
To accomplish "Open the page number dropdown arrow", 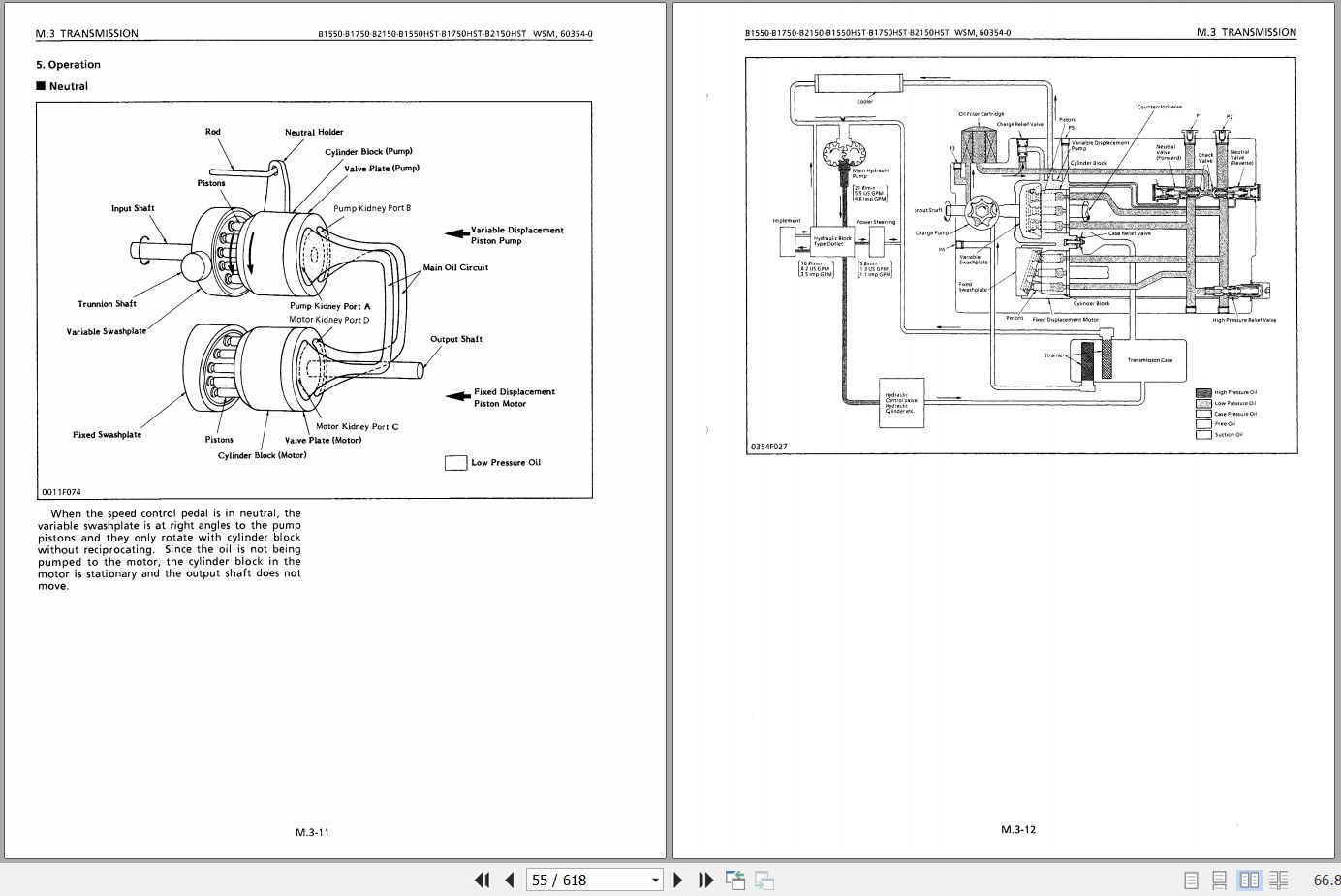I will tap(656, 881).
